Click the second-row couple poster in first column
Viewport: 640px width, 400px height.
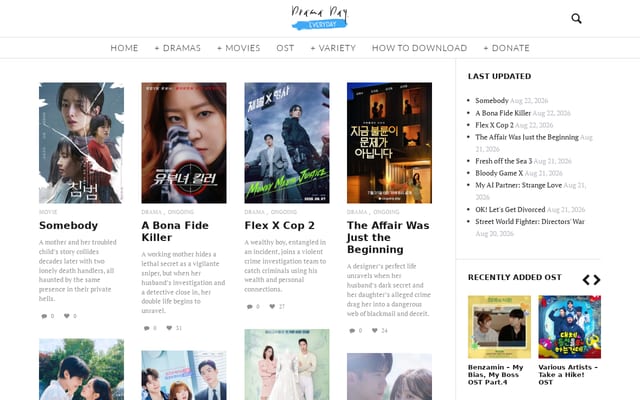81,369
